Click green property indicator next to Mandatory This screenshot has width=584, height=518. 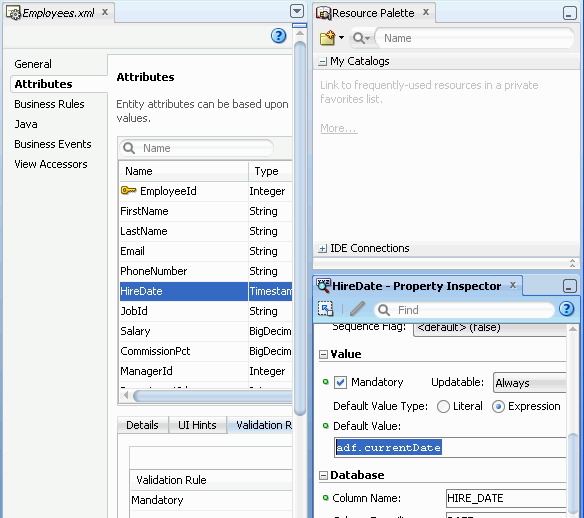[326, 382]
